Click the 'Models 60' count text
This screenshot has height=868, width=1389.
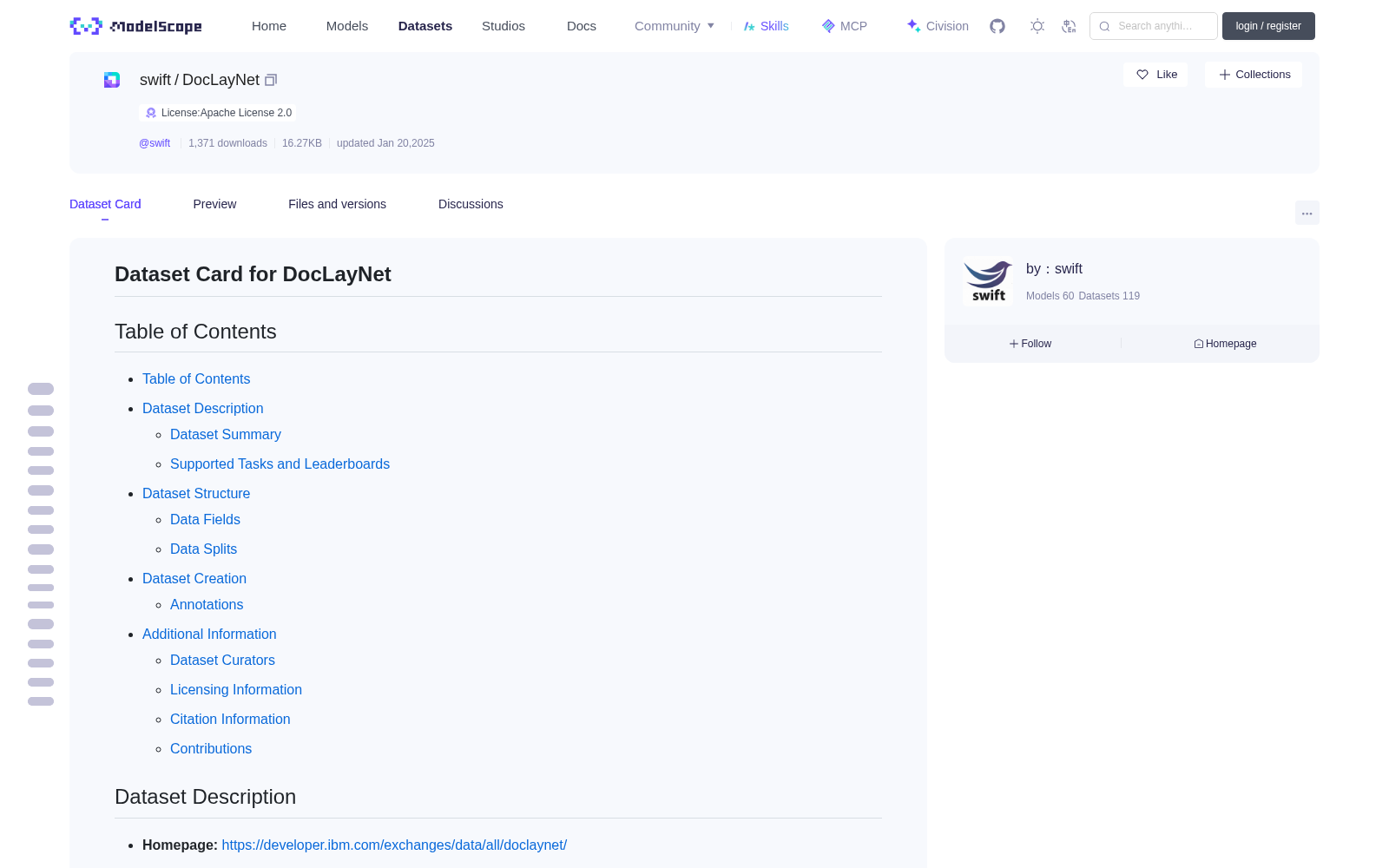[x=1050, y=296]
